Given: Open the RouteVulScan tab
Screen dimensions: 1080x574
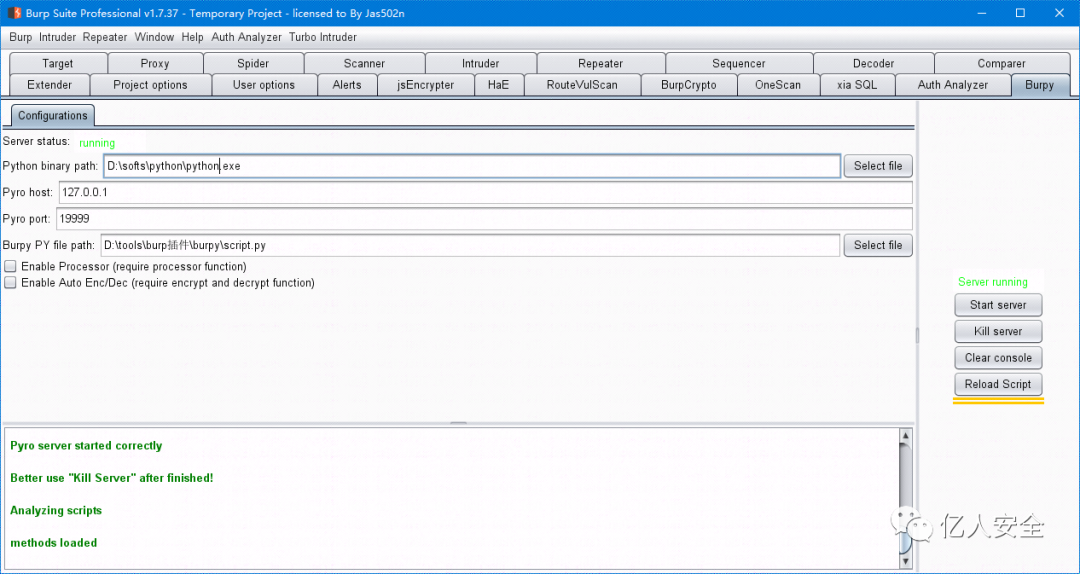Looking at the screenshot, I should click(582, 85).
